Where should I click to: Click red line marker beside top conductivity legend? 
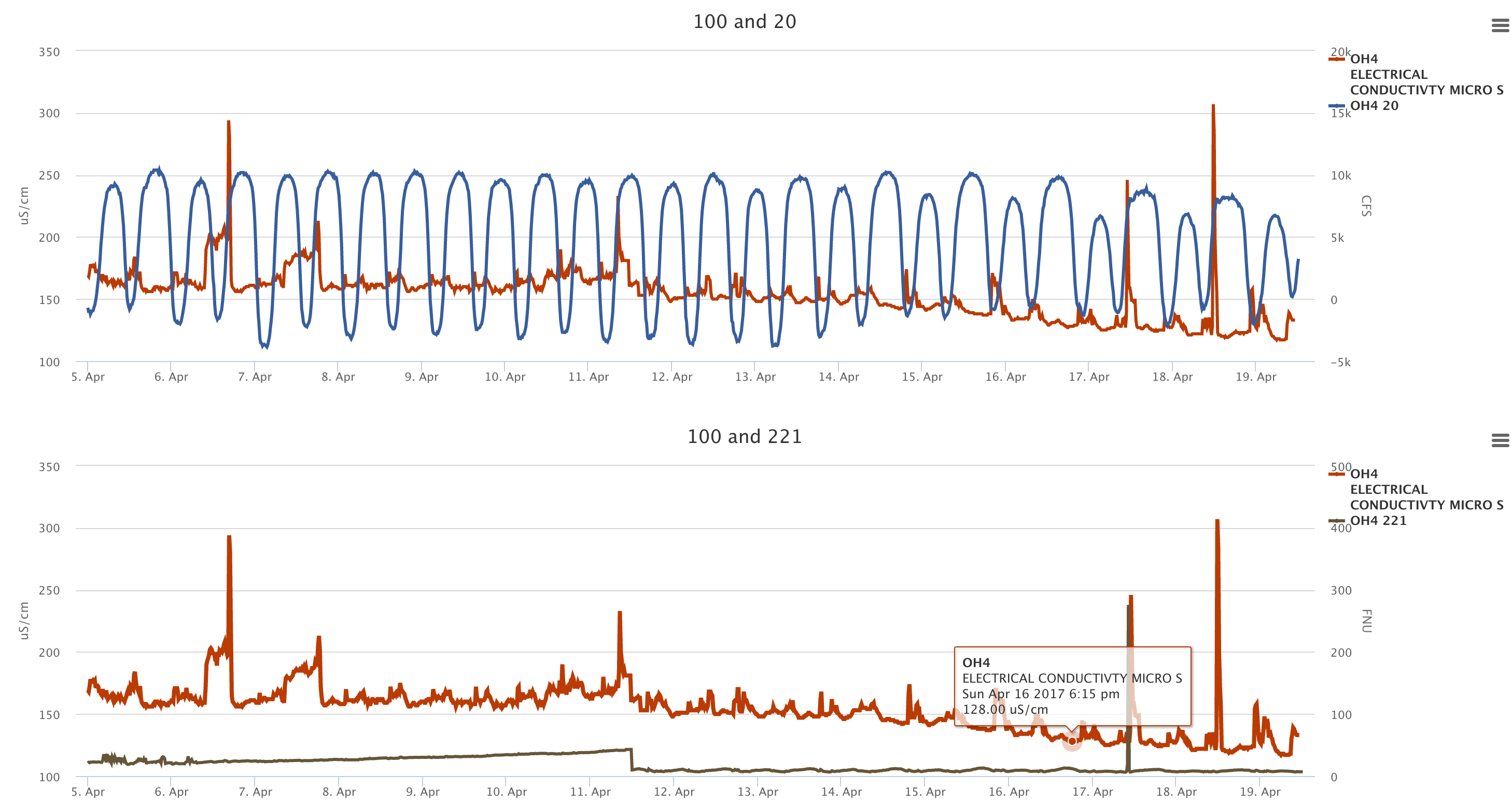[1337, 59]
